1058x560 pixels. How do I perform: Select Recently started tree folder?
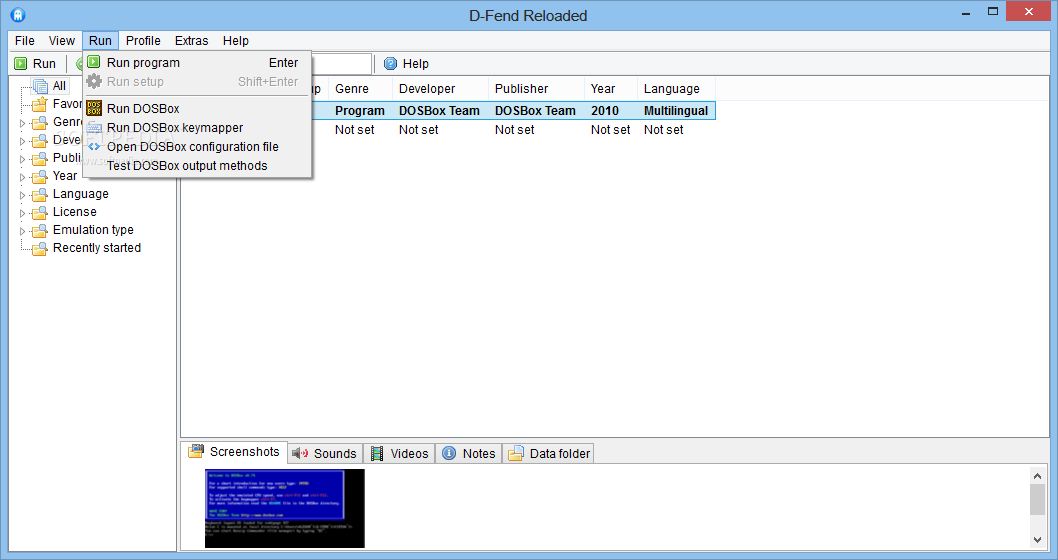pos(96,248)
